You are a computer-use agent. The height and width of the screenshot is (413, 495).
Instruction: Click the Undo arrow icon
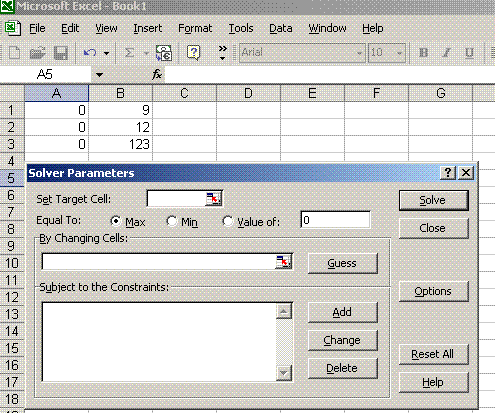click(x=90, y=53)
